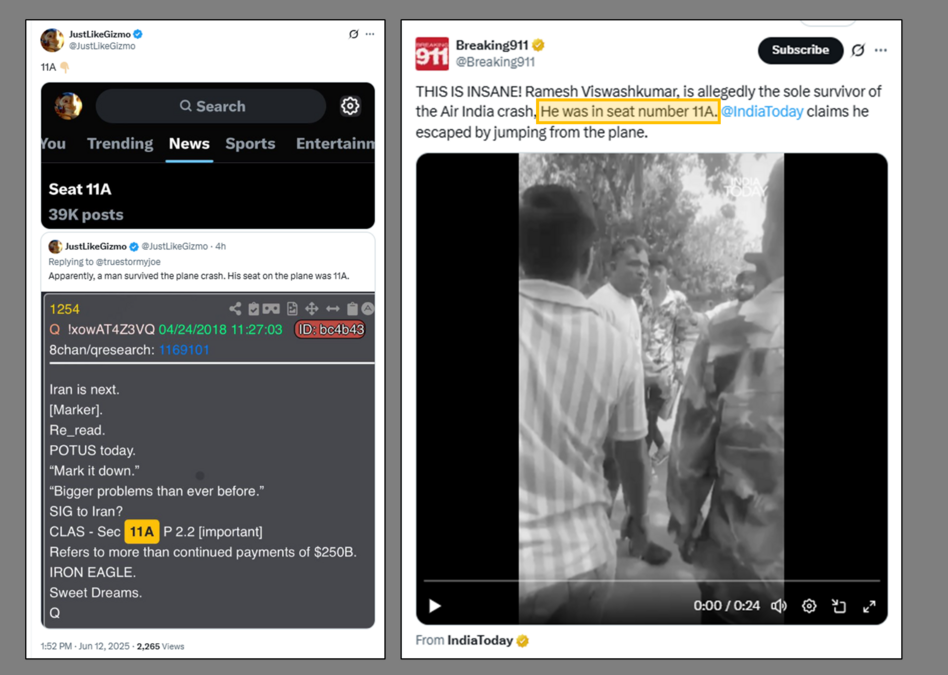Open the Grok icon on JustLikeGizmo's post

(354, 34)
